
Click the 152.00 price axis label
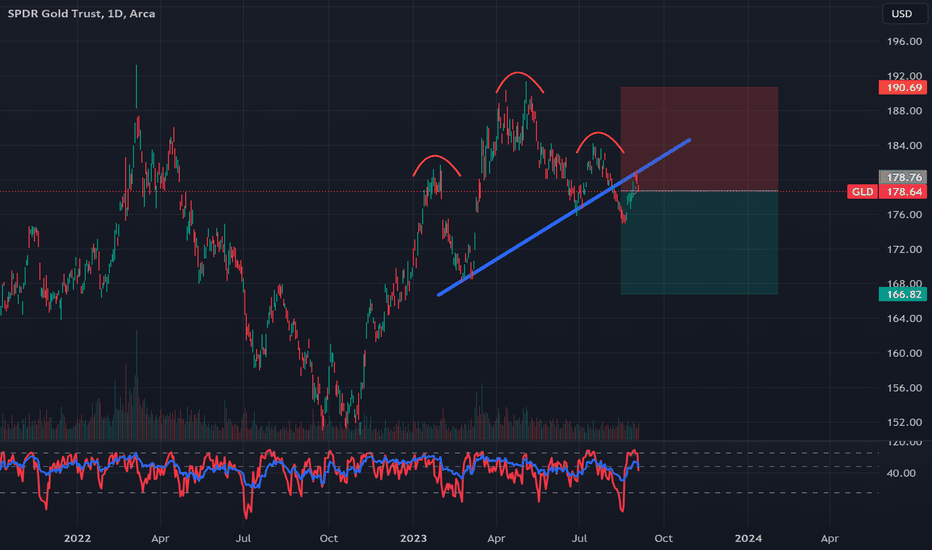pyautogui.click(x=904, y=422)
